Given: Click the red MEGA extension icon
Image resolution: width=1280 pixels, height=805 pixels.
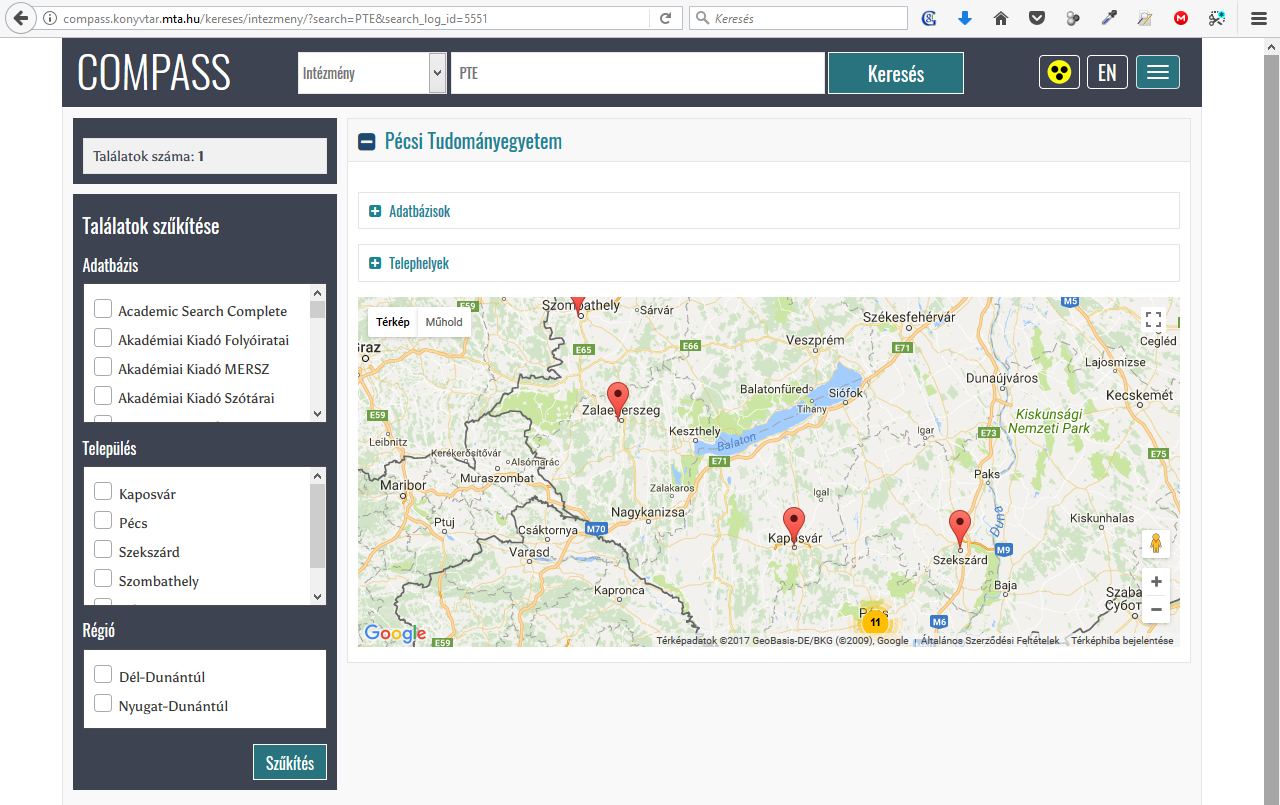Looking at the screenshot, I should pyautogui.click(x=1181, y=18).
